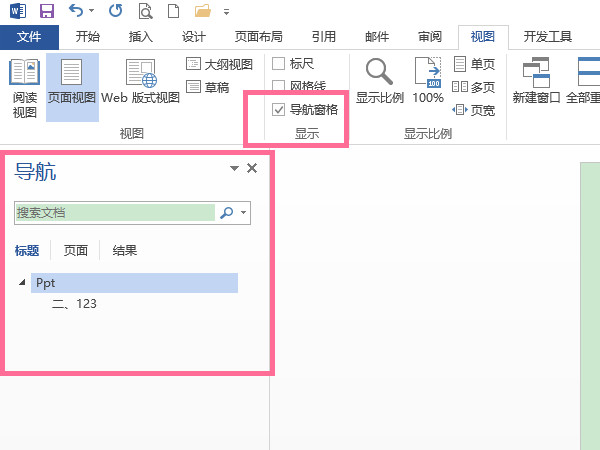The width and height of the screenshot is (600, 450).
Task: Open the search options dropdown arrow
Action: pos(243,213)
